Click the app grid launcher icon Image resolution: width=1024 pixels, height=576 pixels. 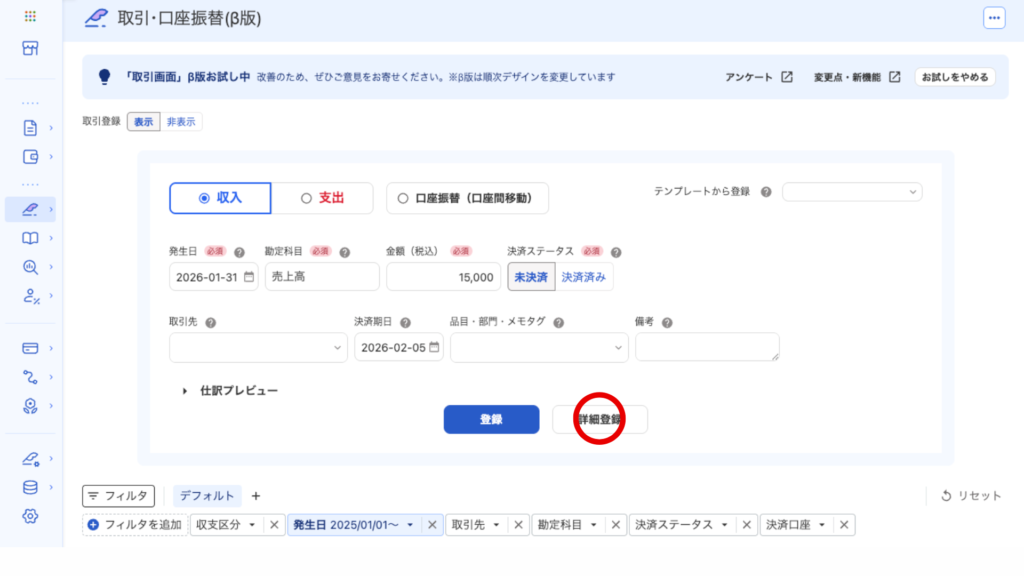coord(30,17)
